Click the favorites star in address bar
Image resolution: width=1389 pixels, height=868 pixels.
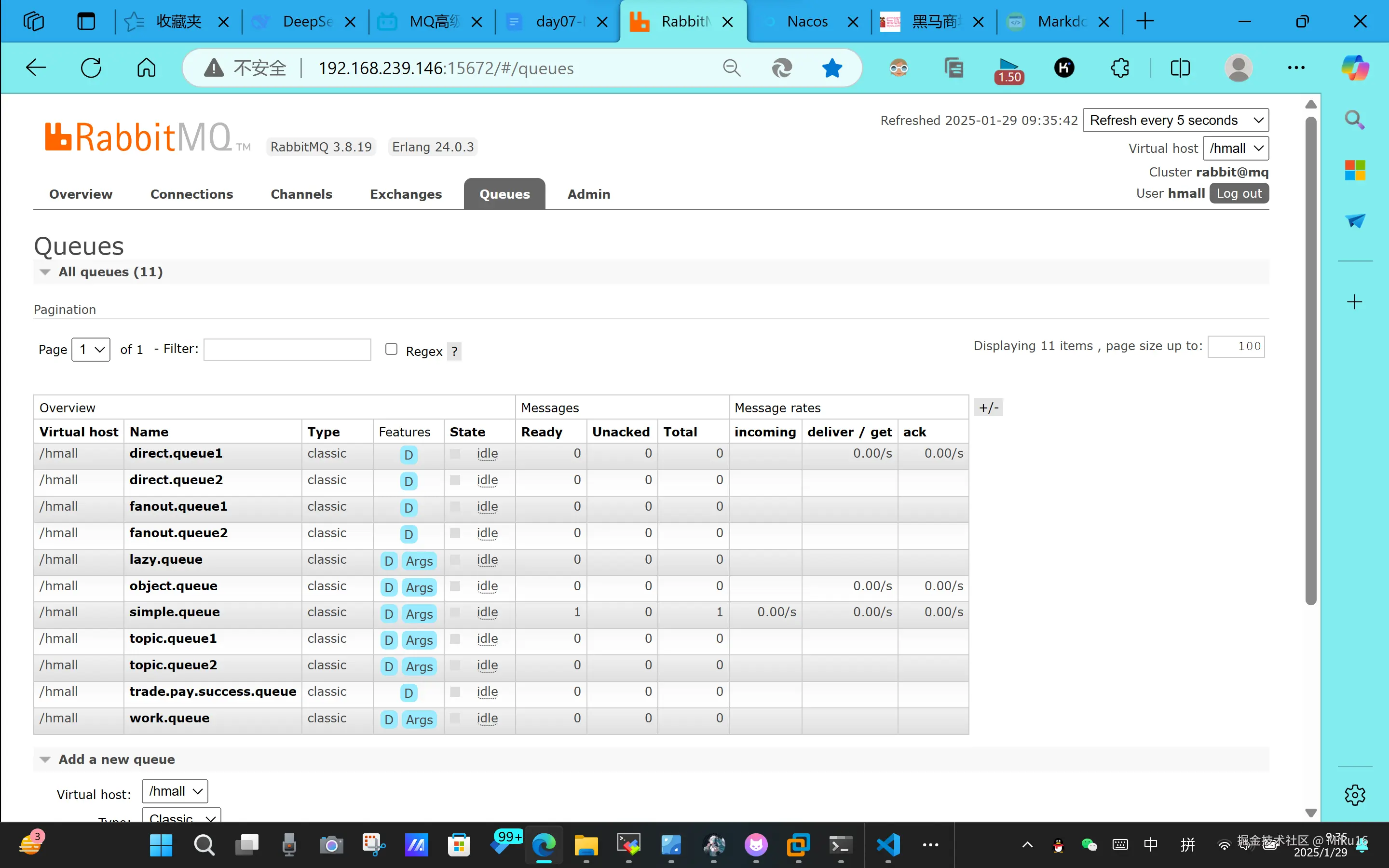(x=831, y=68)
